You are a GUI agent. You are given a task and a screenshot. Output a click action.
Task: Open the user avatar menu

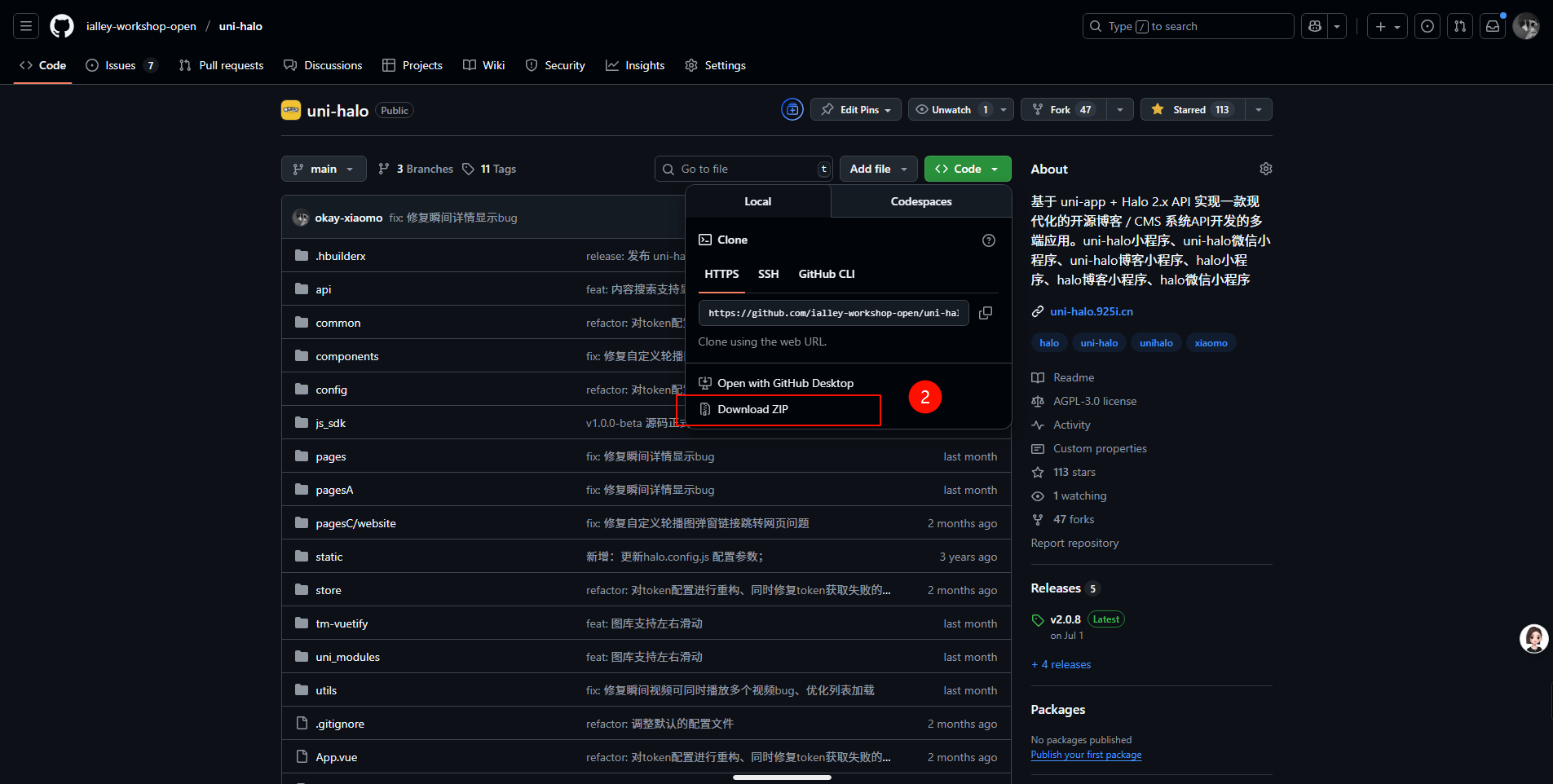point(1526,26)
